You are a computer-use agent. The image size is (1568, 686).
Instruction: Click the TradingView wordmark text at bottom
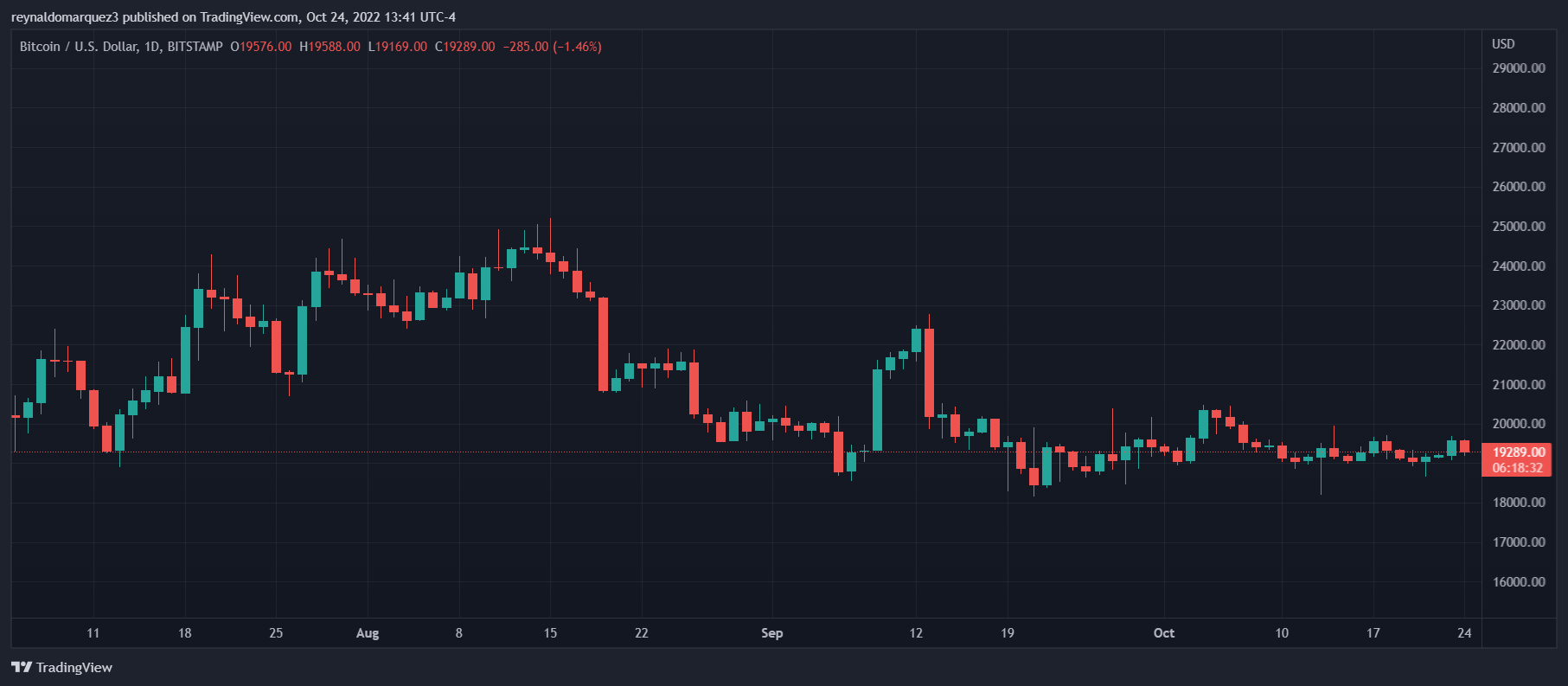(x=74, y=667)
